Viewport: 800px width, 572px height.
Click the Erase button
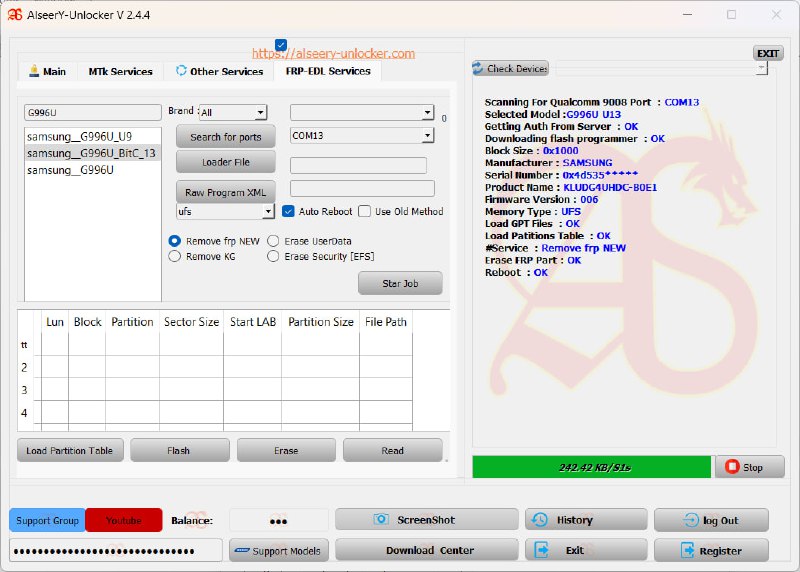pos(286,451)
